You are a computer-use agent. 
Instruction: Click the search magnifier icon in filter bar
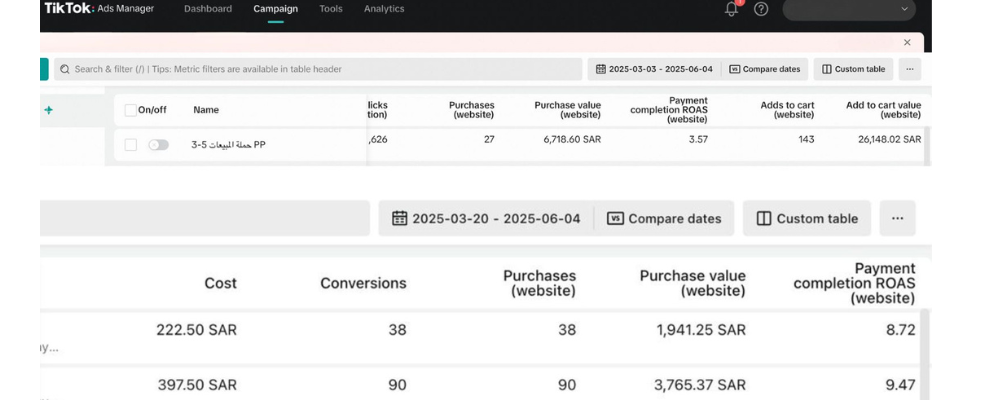pyautogui.click(x=65, y=69)
